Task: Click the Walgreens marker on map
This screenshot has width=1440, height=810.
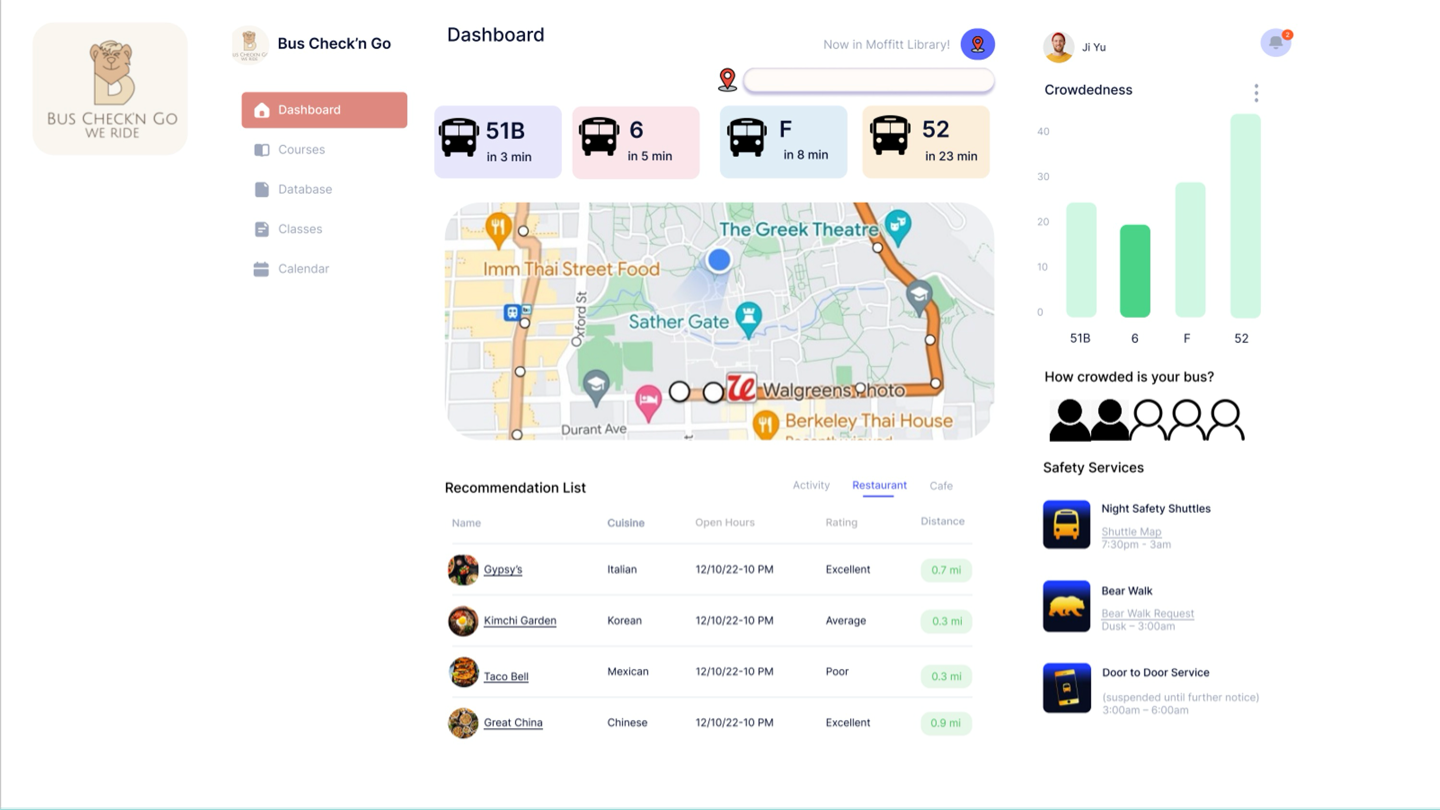Action: (740, 388)
